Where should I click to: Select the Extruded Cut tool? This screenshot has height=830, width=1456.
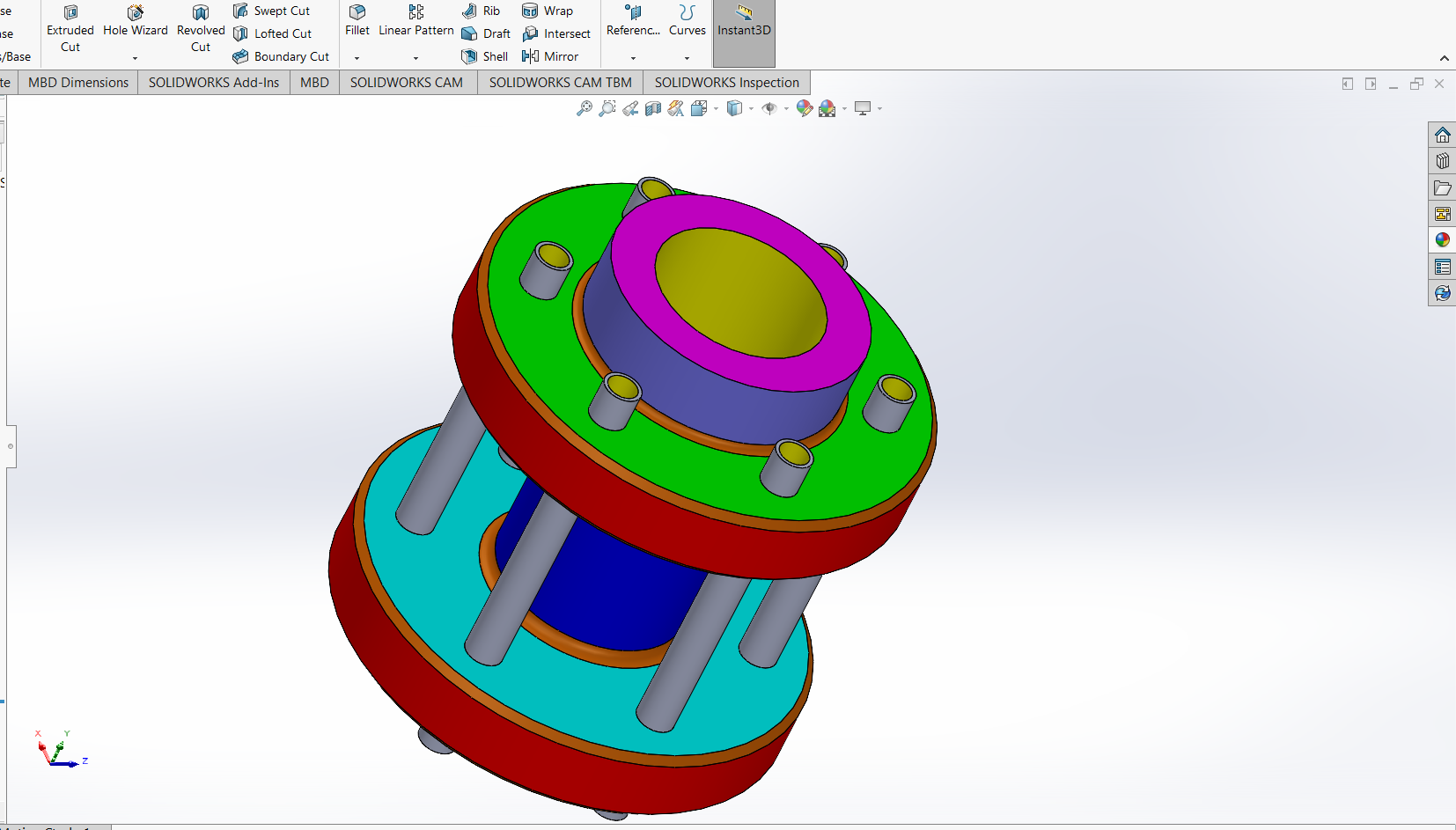[70, 29]
